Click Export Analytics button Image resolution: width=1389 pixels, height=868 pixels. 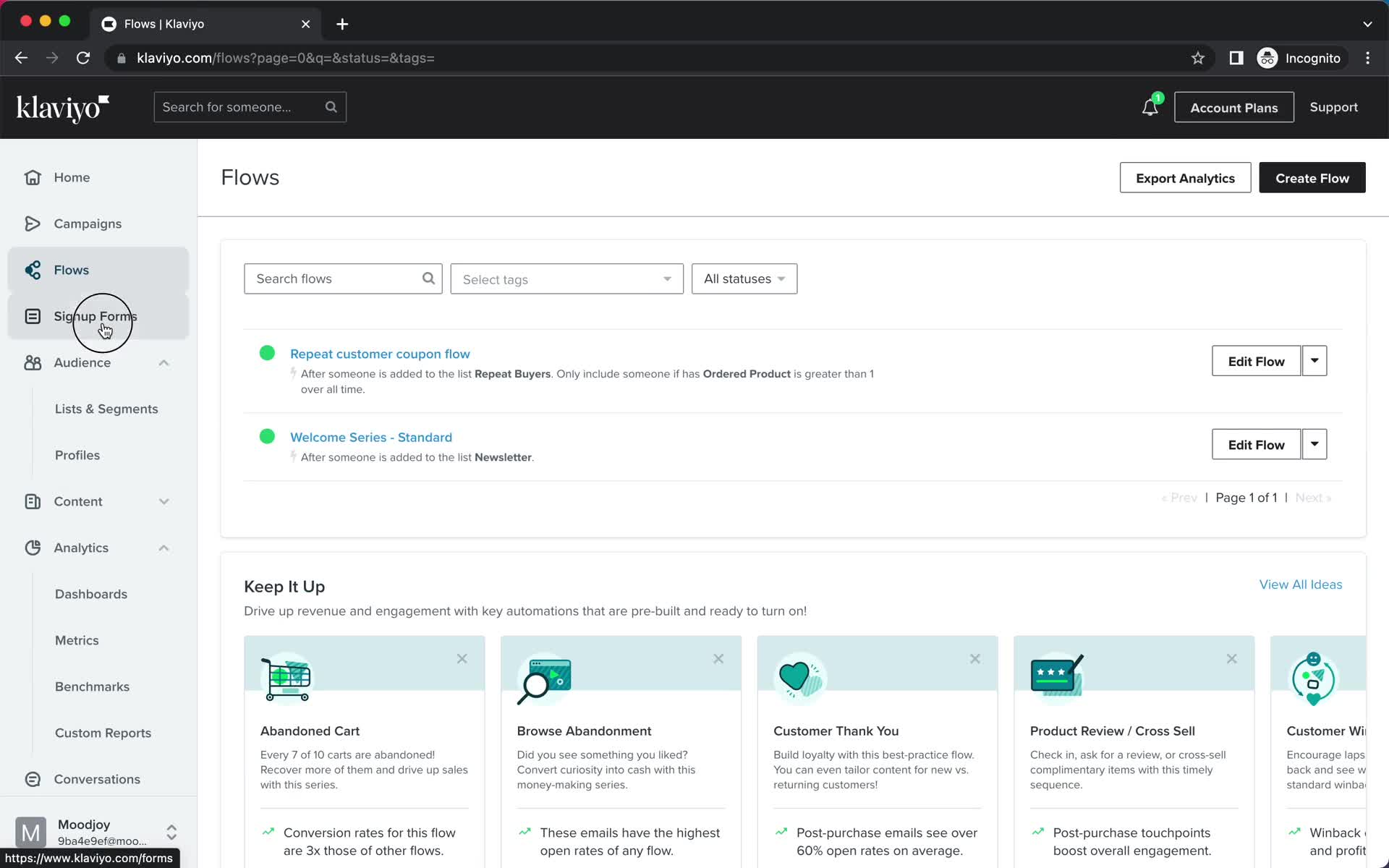click(x=1185, y=178)
